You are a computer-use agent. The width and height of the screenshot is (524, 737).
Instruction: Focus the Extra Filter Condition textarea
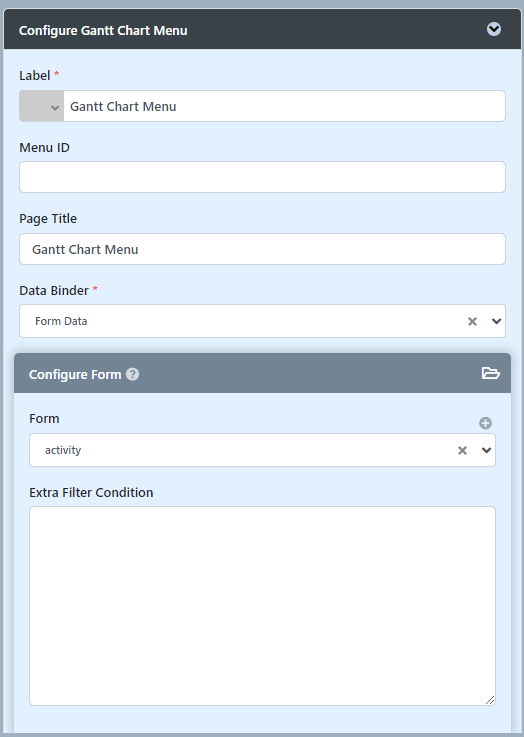click(262, 606)
